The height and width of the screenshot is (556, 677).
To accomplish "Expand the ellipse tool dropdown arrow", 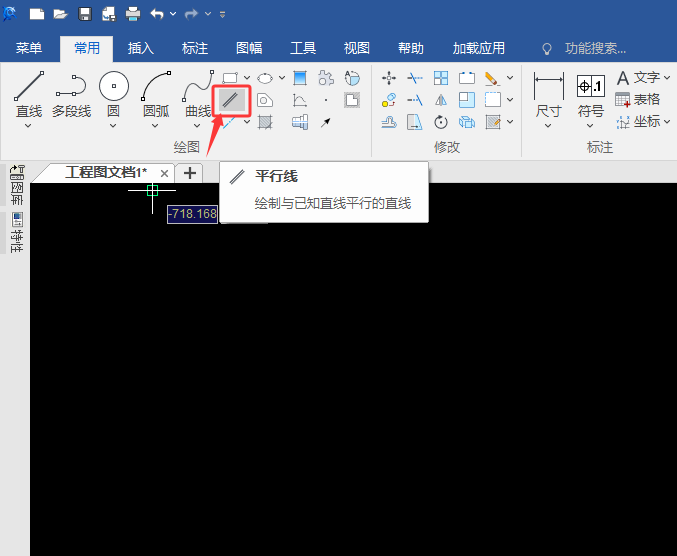I will point(282,78).
